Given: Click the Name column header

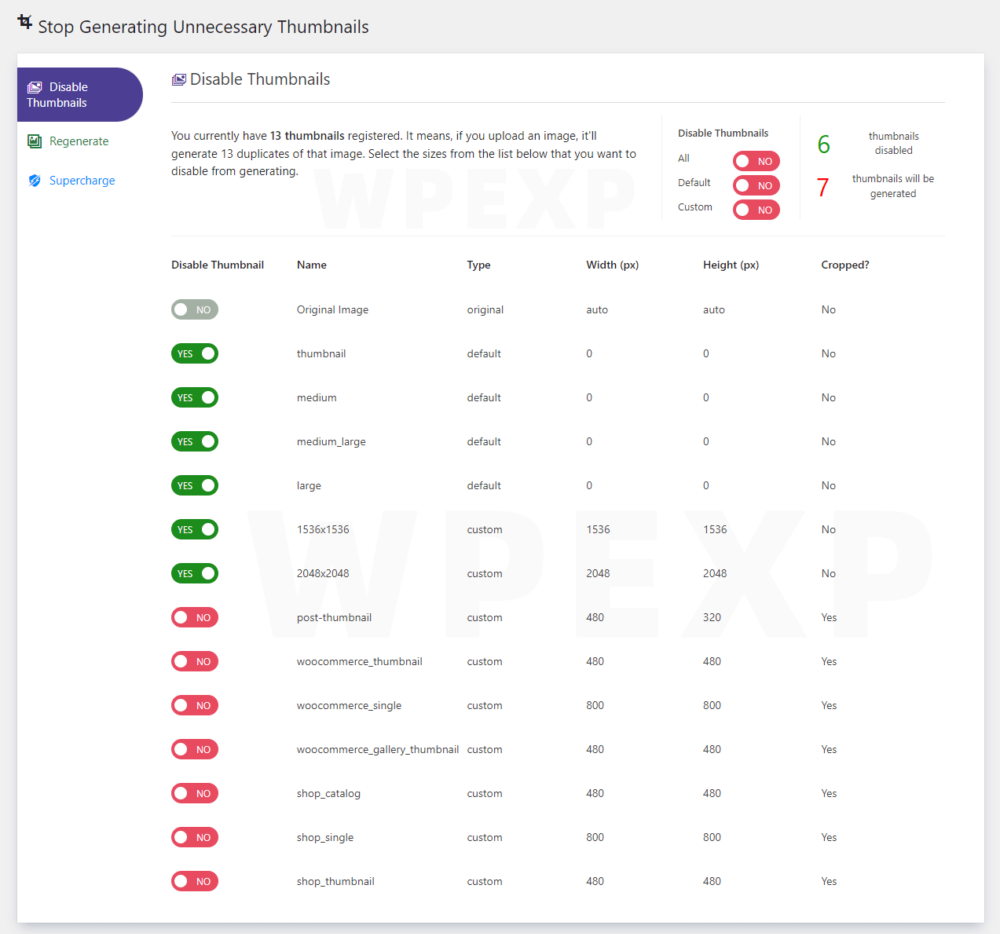Looking at the screenshot, I should 312,265.
